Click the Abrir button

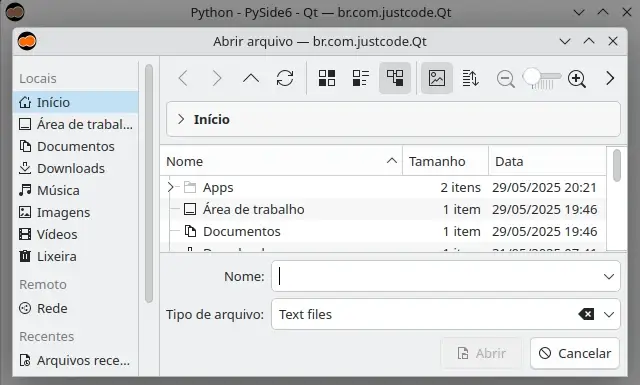click(x=481, y=353)
